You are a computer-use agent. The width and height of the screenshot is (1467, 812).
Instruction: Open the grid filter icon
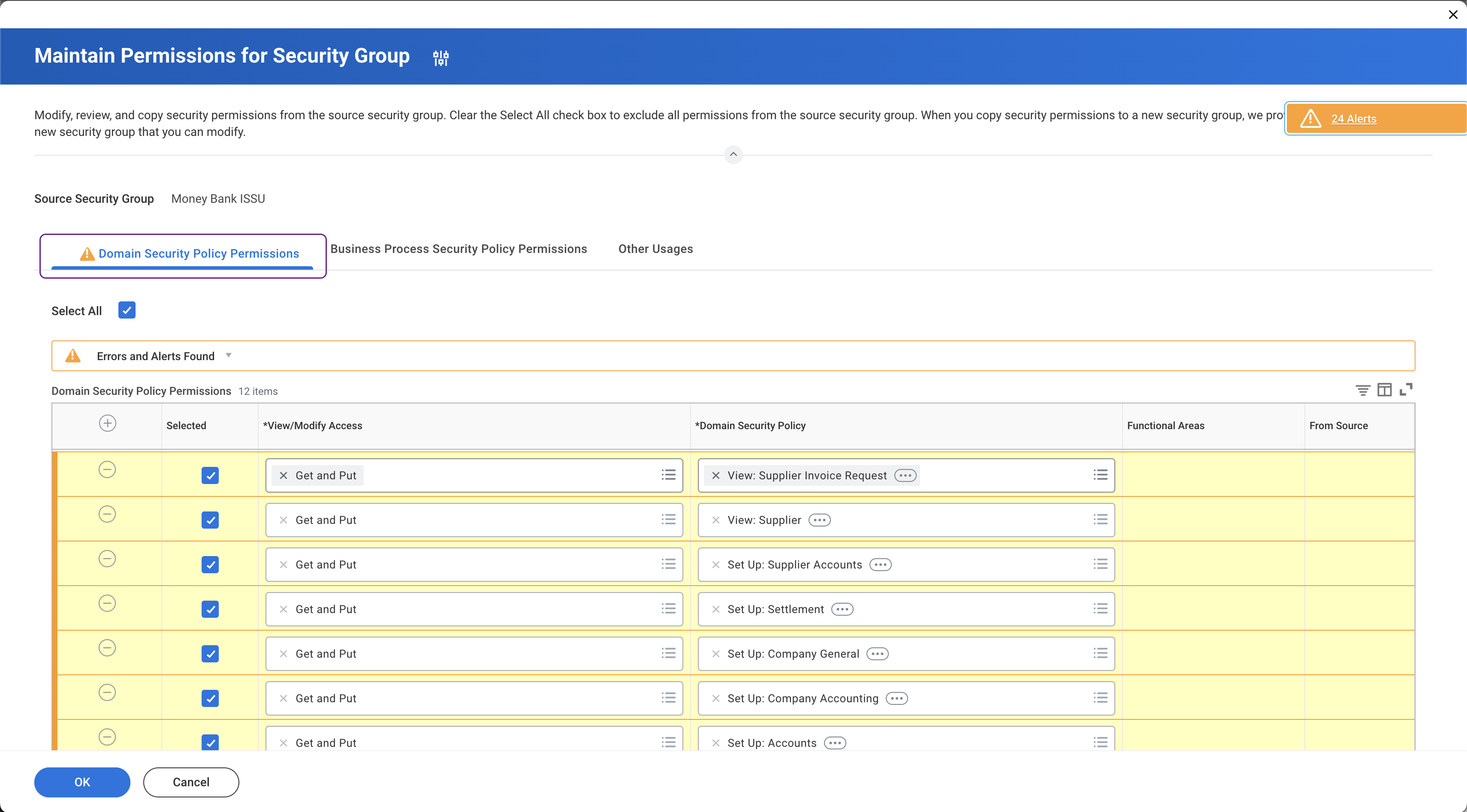1363,390
